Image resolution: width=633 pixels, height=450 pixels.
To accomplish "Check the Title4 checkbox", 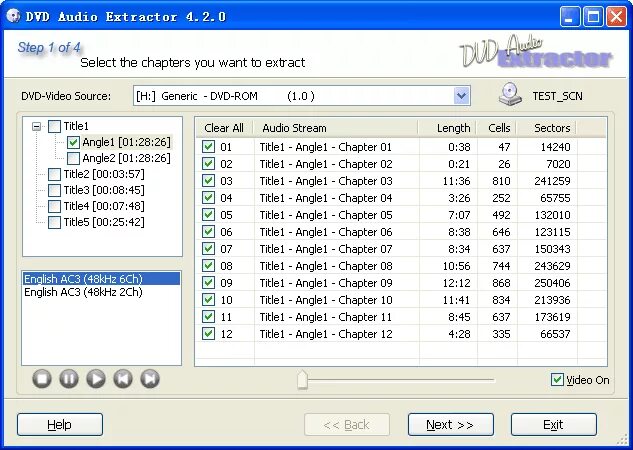I will (x=54, y=206).
